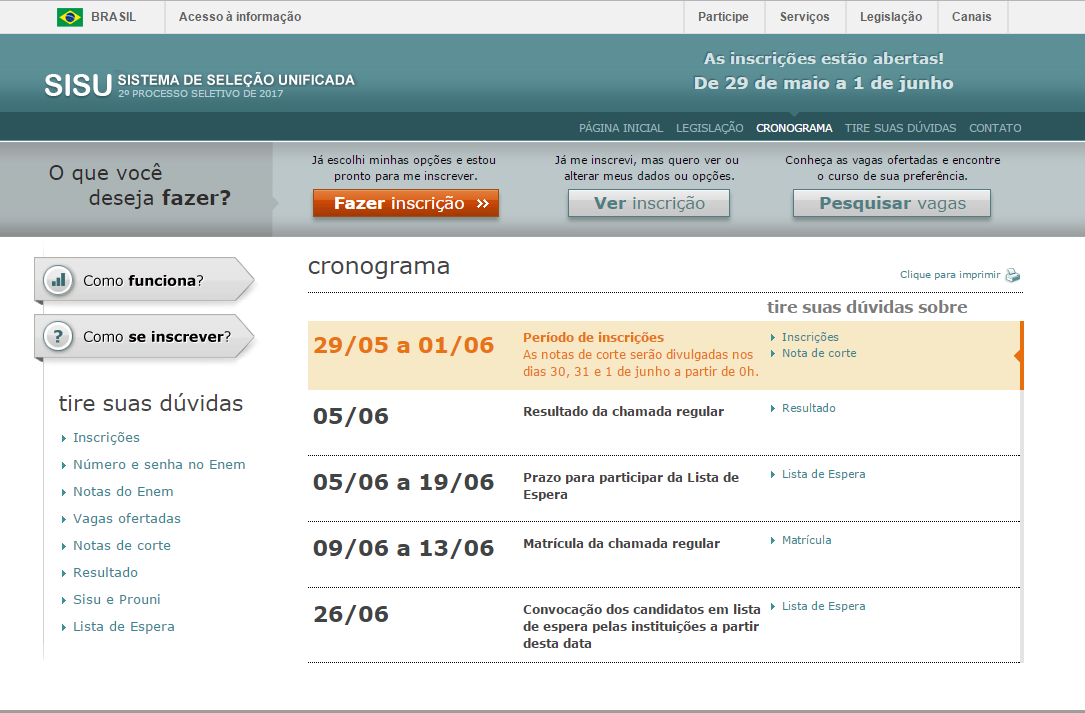The image size is (1085, 713).
Task: Click the Brazil flag icon
Action: [x=70, y=17]
